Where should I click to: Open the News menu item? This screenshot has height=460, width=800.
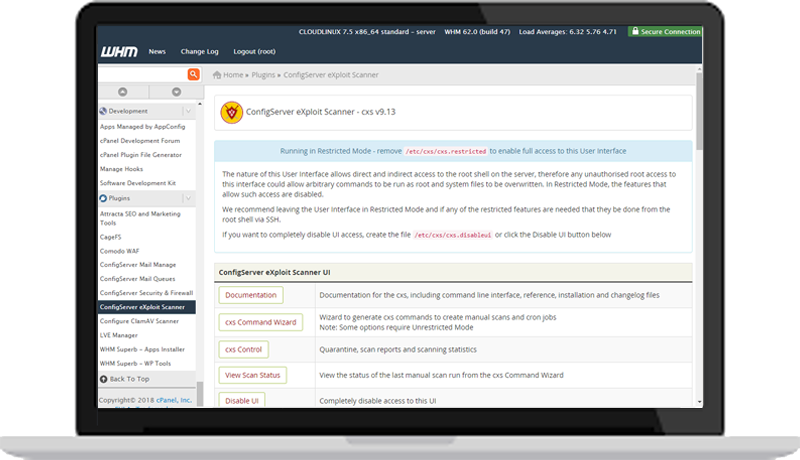[157, 52]
